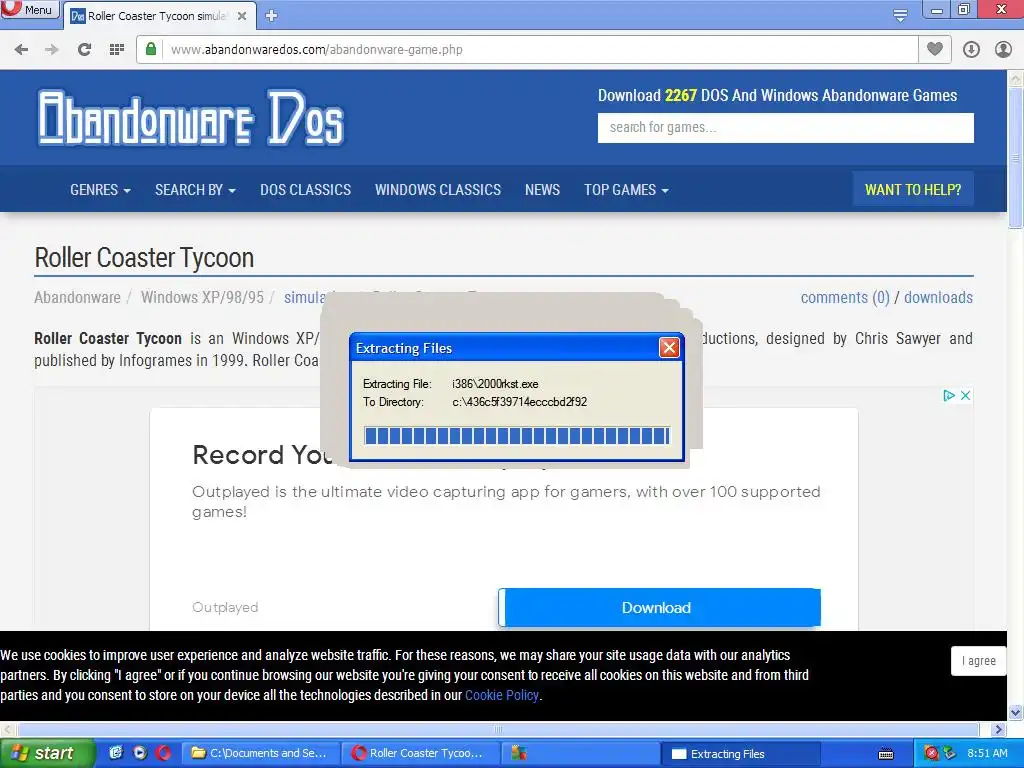Jump to the downloads link
Screen dimensions: 1024x768
tap(938, 298)
